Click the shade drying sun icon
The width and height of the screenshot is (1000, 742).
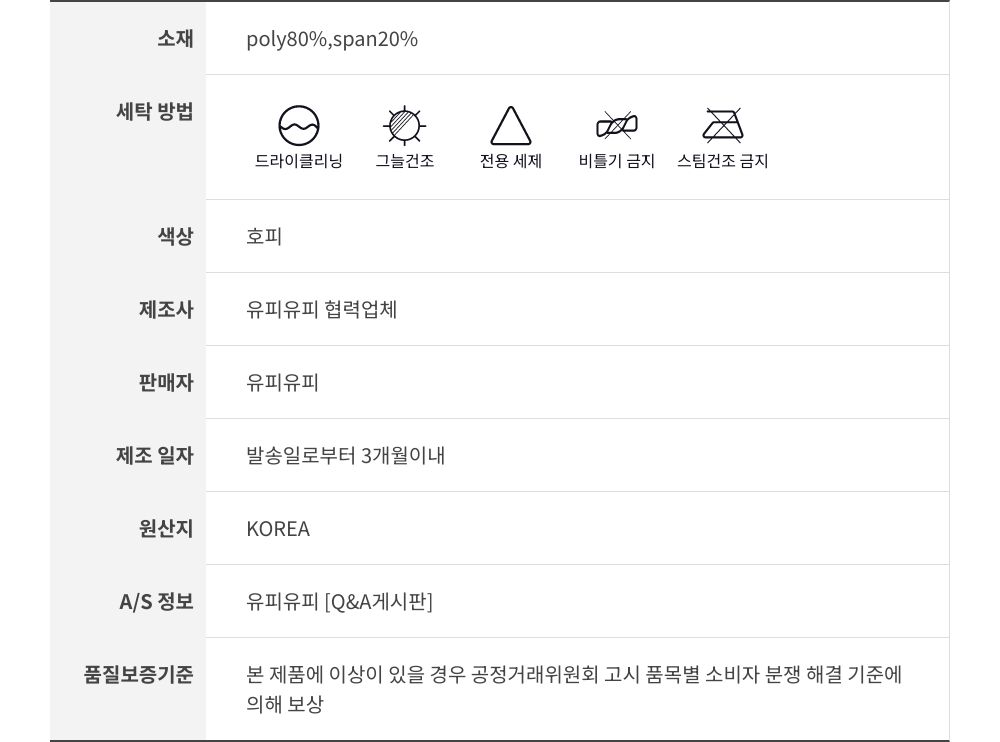(x=405, y=126)
